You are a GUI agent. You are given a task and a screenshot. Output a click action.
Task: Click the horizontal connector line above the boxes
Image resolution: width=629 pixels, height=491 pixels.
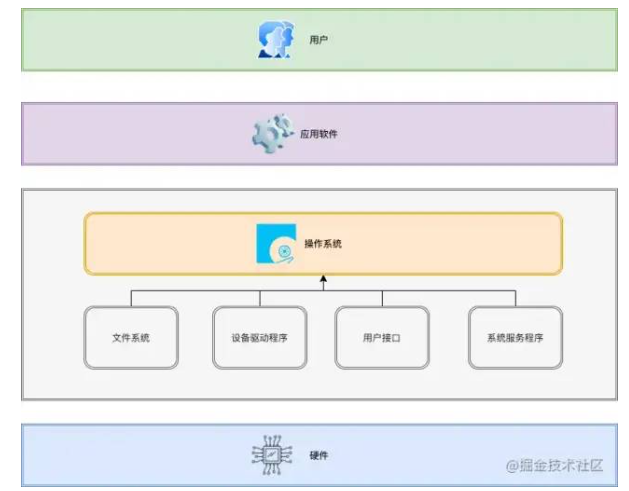(200, 291)
